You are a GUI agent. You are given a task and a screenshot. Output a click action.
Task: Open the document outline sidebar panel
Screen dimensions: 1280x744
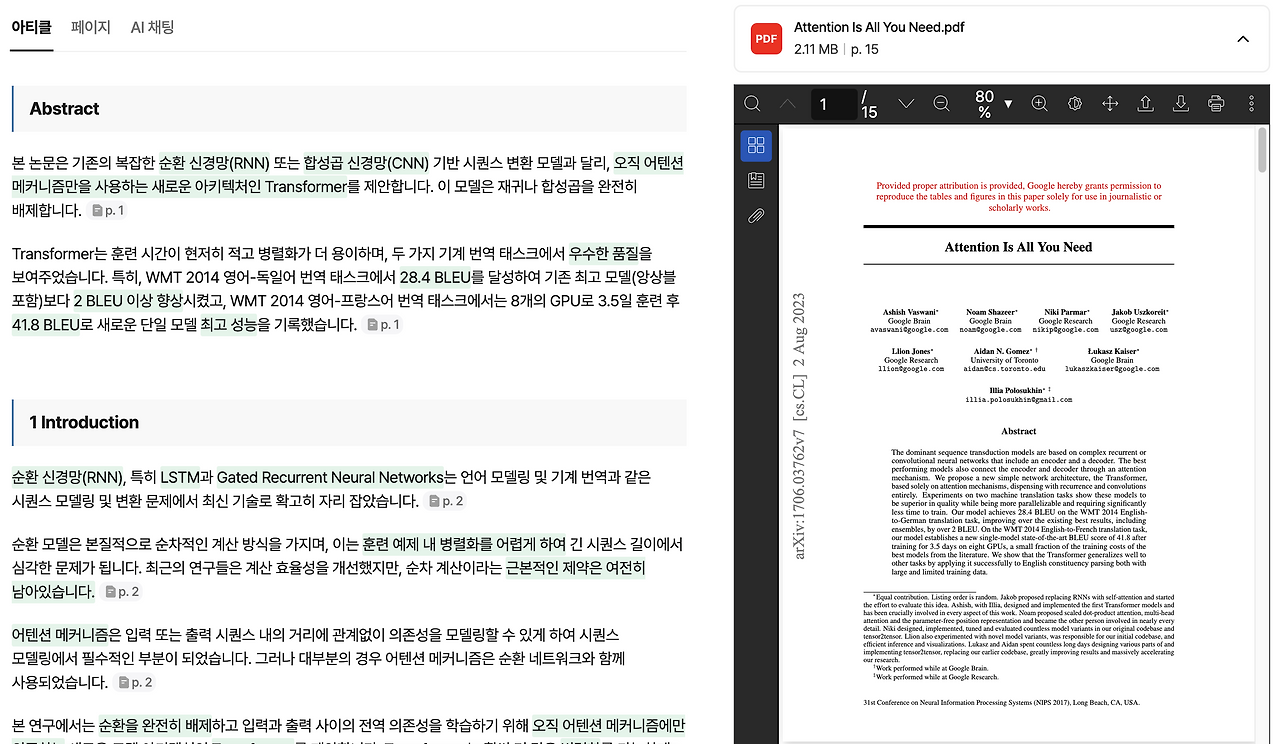(x=756, y=180)
